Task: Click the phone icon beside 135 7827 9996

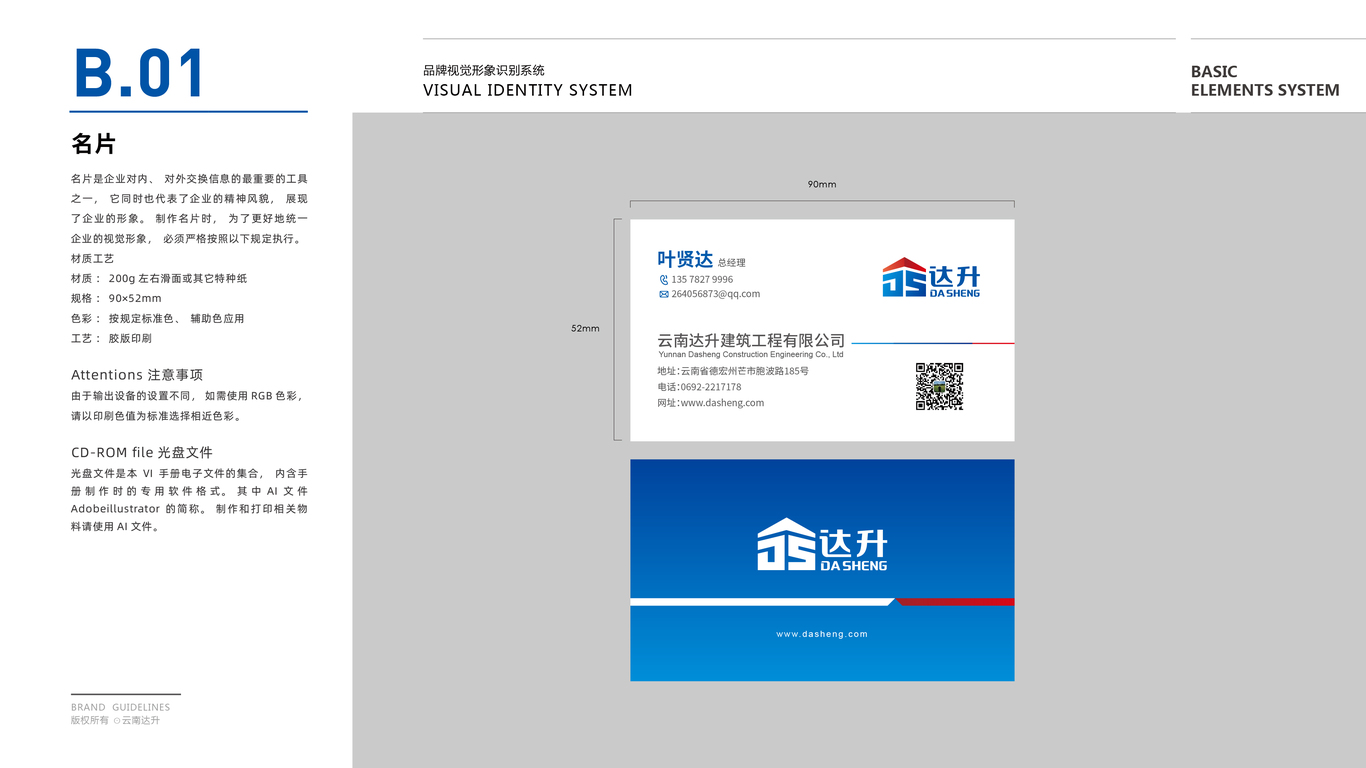Action: 663,280
